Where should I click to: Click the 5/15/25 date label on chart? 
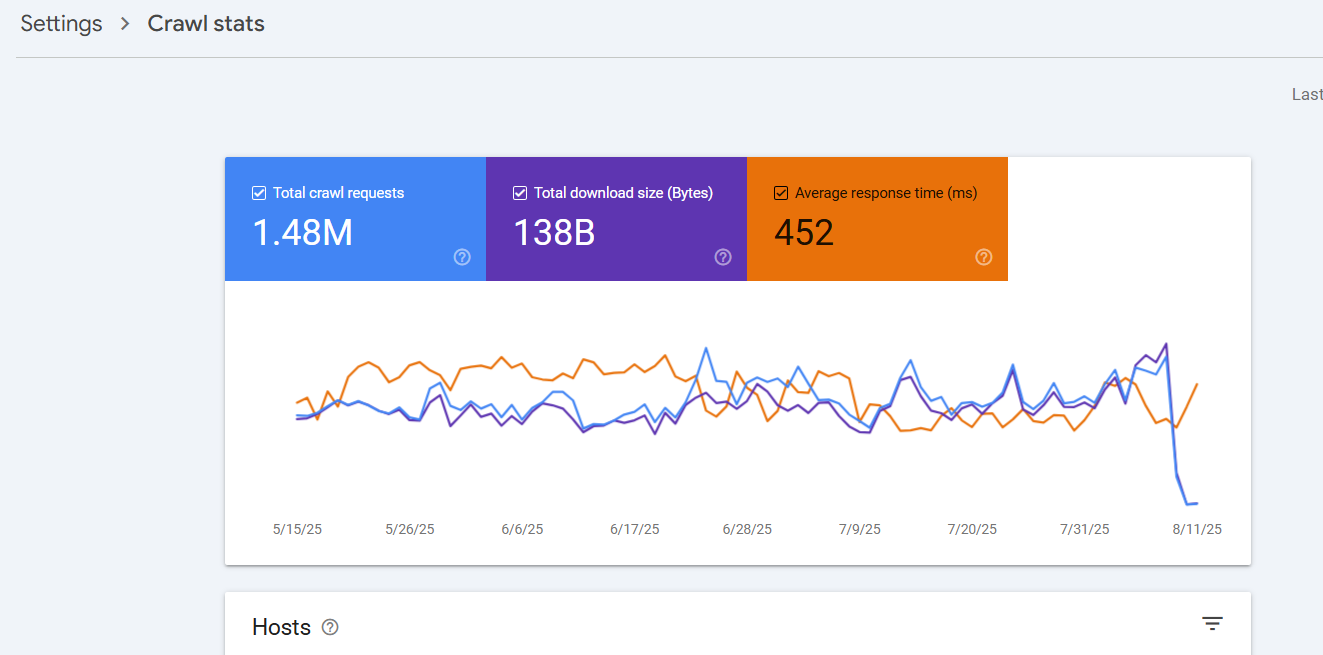click(x=297, y=529)
